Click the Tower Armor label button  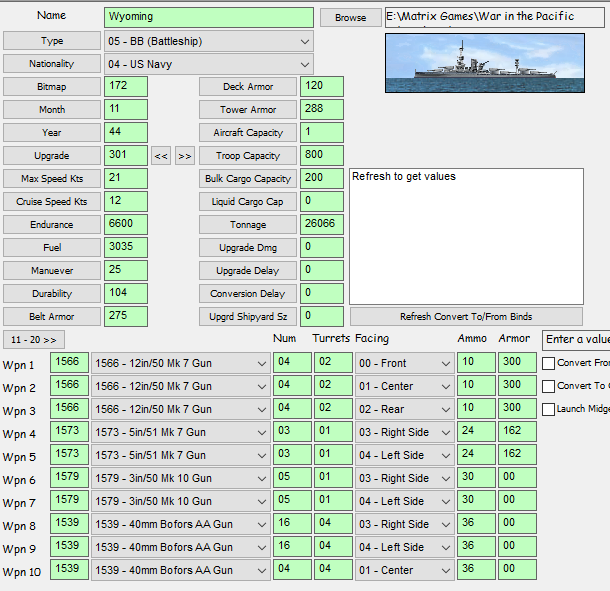248,110
